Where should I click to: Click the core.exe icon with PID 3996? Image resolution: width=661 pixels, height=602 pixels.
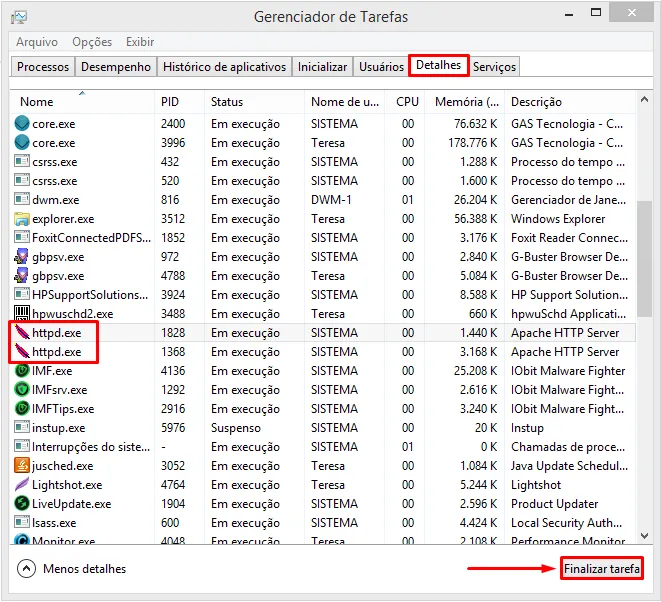[x=21, y=142]
